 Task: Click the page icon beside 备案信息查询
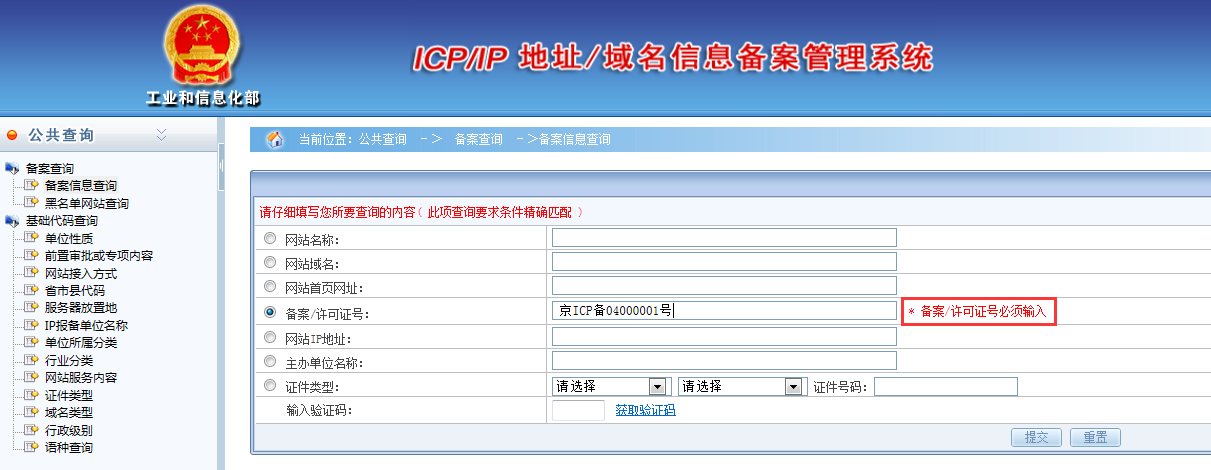(31, 185)
